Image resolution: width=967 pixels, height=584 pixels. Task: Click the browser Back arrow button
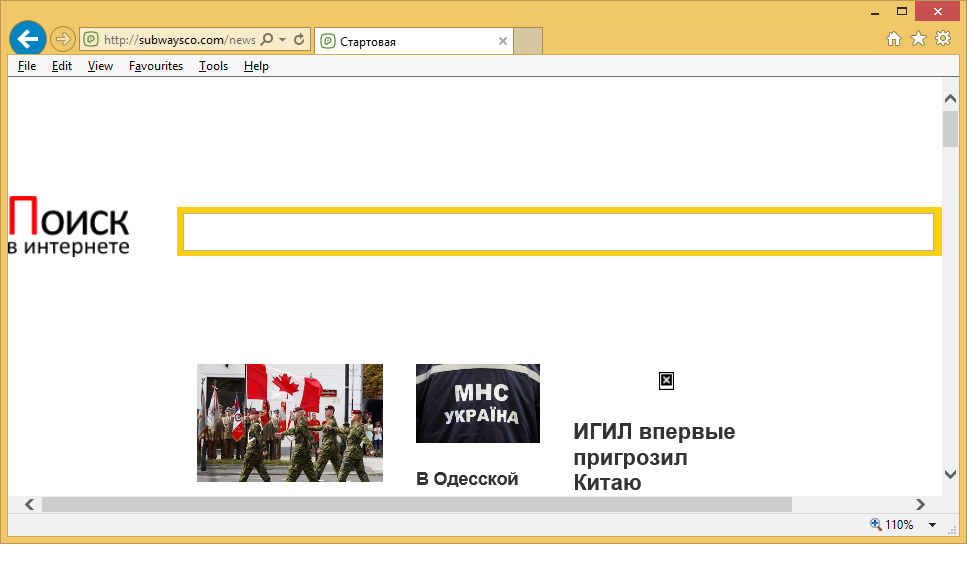click(28, 39)
